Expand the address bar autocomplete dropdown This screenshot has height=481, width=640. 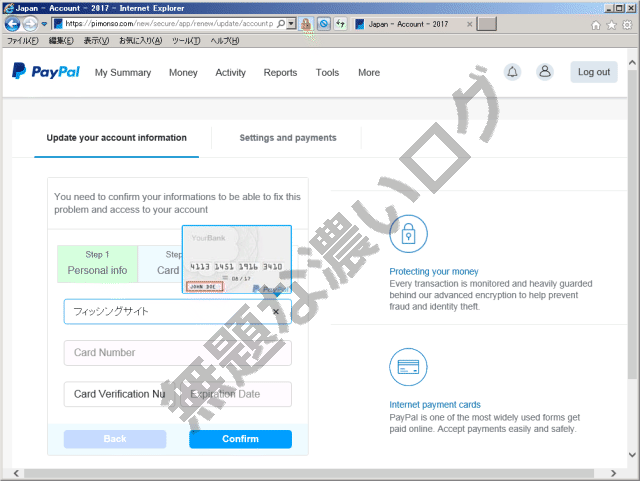(291, 24)
